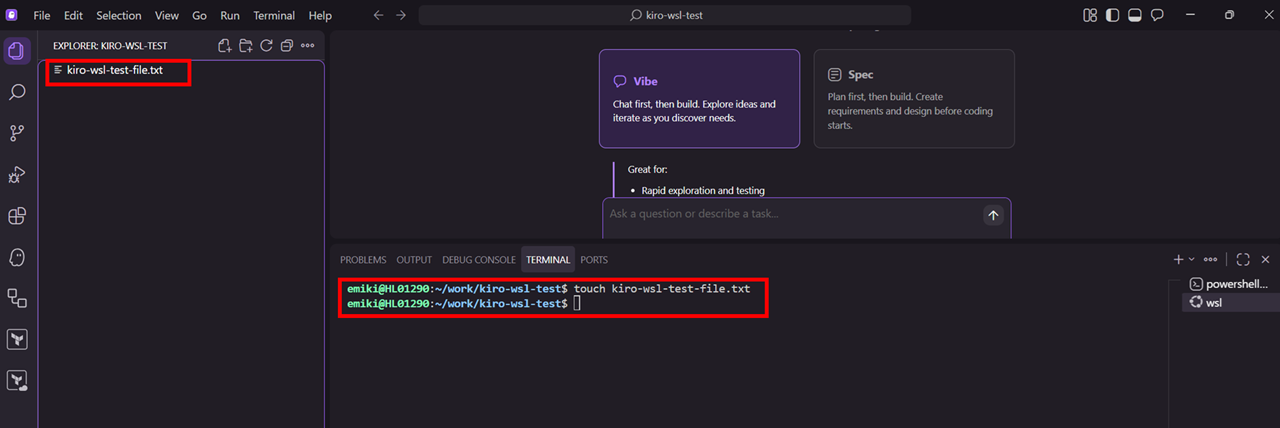Open the Kiro ghost panel

[17, 257]
